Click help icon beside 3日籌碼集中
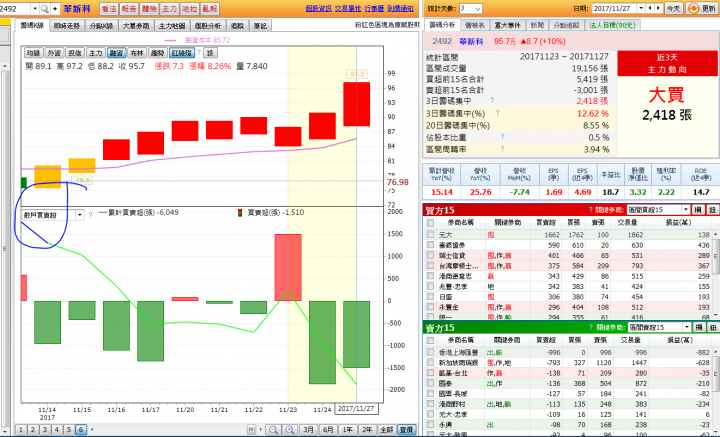Viewport: 720px width, 437px height. pos(492,101)
